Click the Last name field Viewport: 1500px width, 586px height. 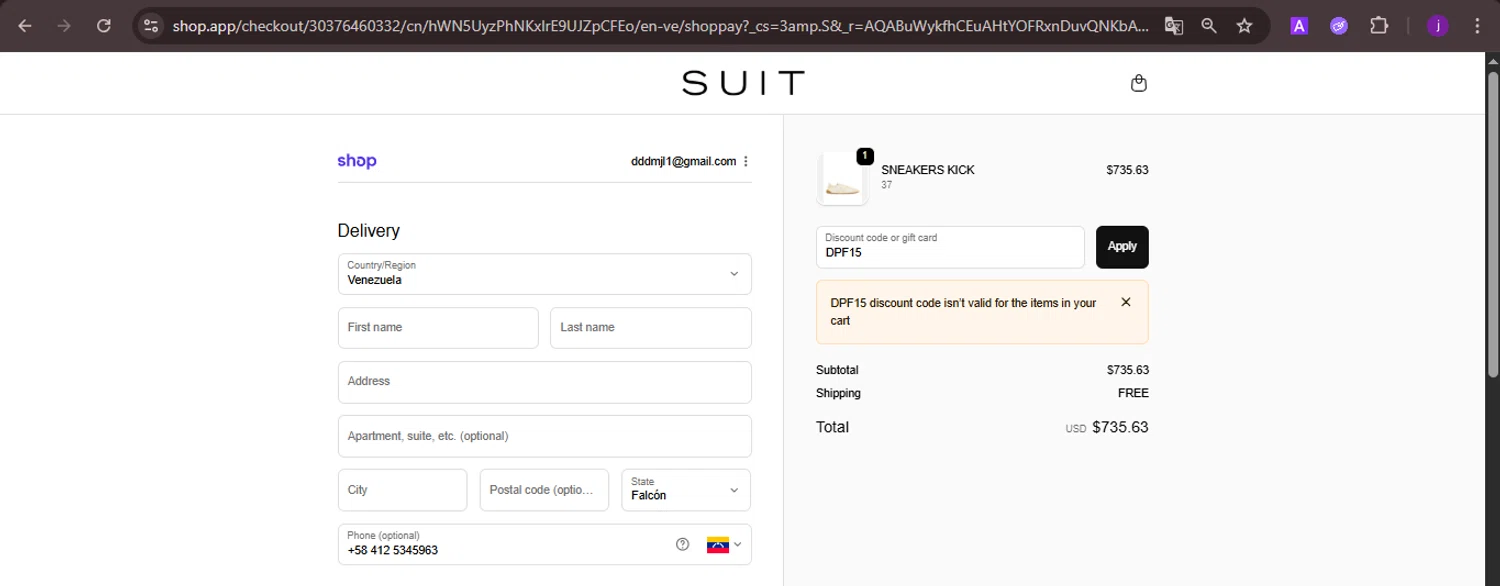coord(651,328)
